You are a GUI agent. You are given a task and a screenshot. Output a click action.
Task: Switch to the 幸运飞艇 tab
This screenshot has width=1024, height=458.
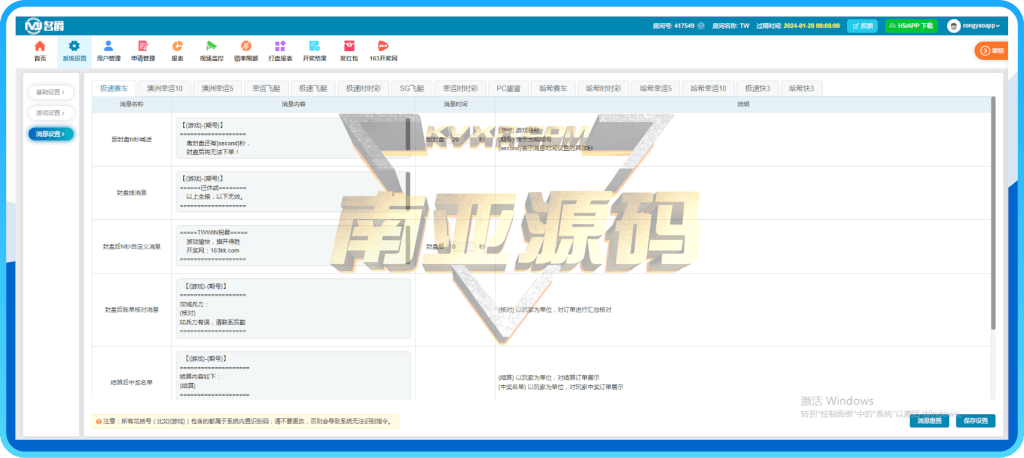tap(266, 88)
